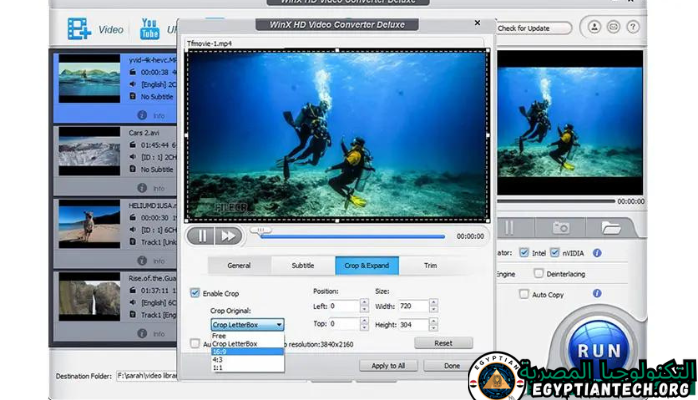Open the Trim tab

click(x=430, y=265)
